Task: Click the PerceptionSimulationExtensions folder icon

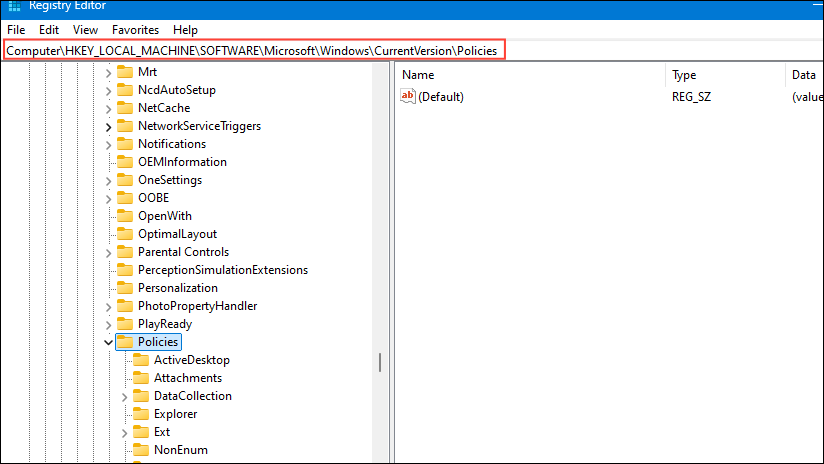Action: click(x=125, y=270)
